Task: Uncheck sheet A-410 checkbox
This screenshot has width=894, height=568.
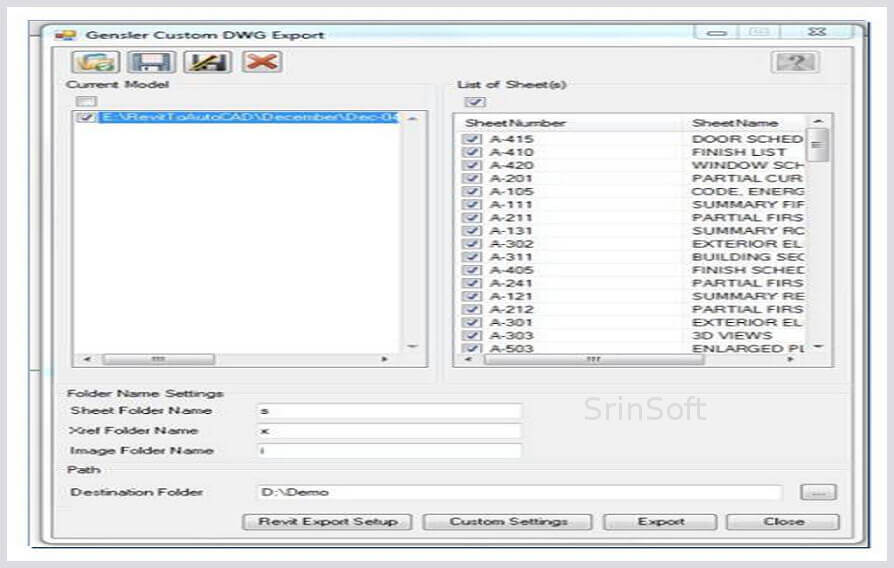Action: tap(472, 152)
